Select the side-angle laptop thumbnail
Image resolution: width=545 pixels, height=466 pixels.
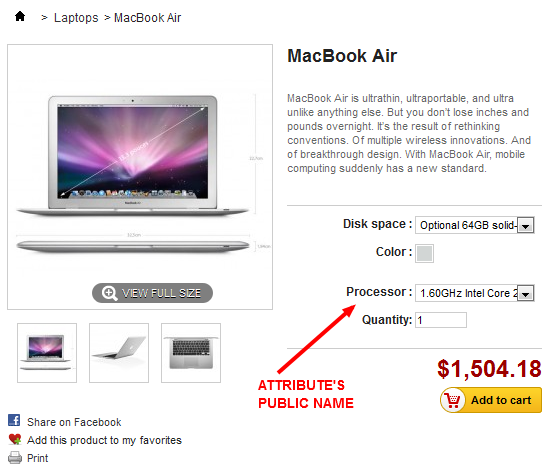point(119,353)
